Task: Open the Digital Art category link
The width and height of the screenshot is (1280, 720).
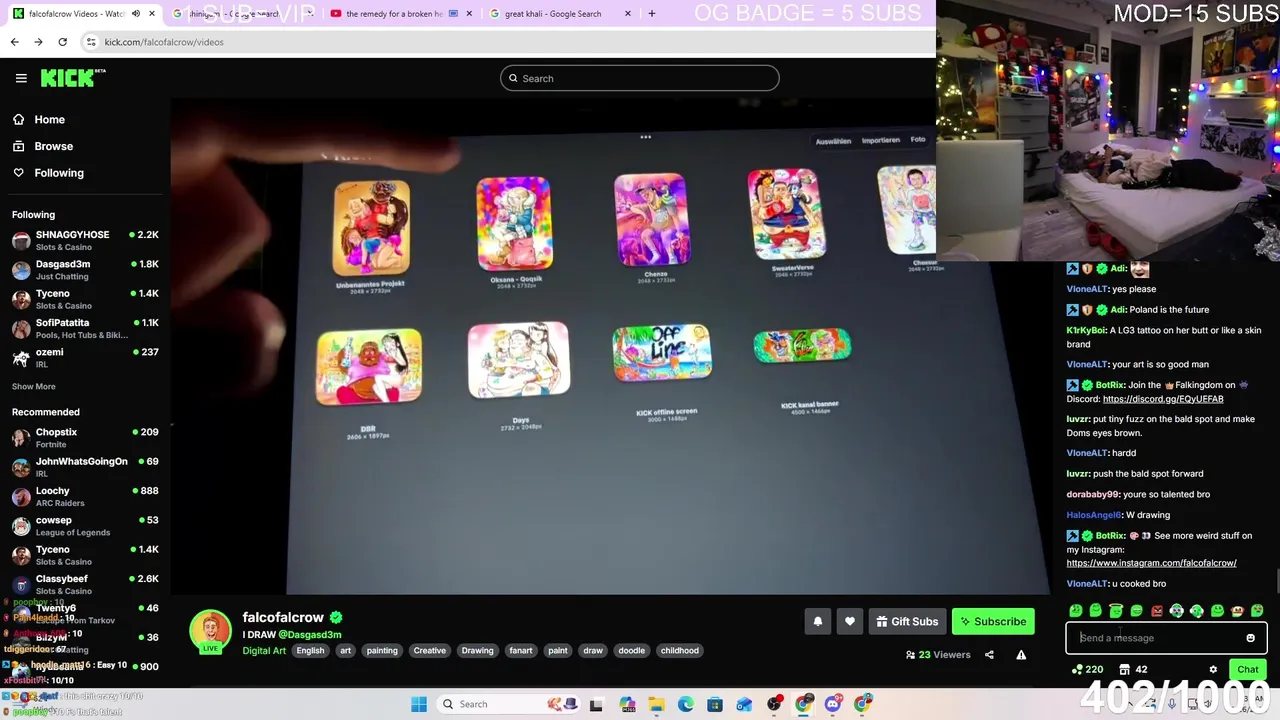Action: pos(264,651)
